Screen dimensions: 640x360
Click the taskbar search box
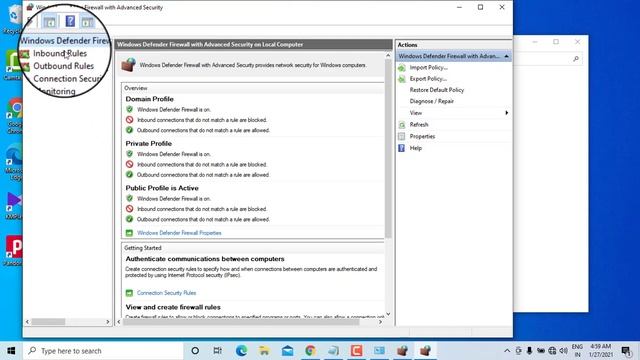103,351
